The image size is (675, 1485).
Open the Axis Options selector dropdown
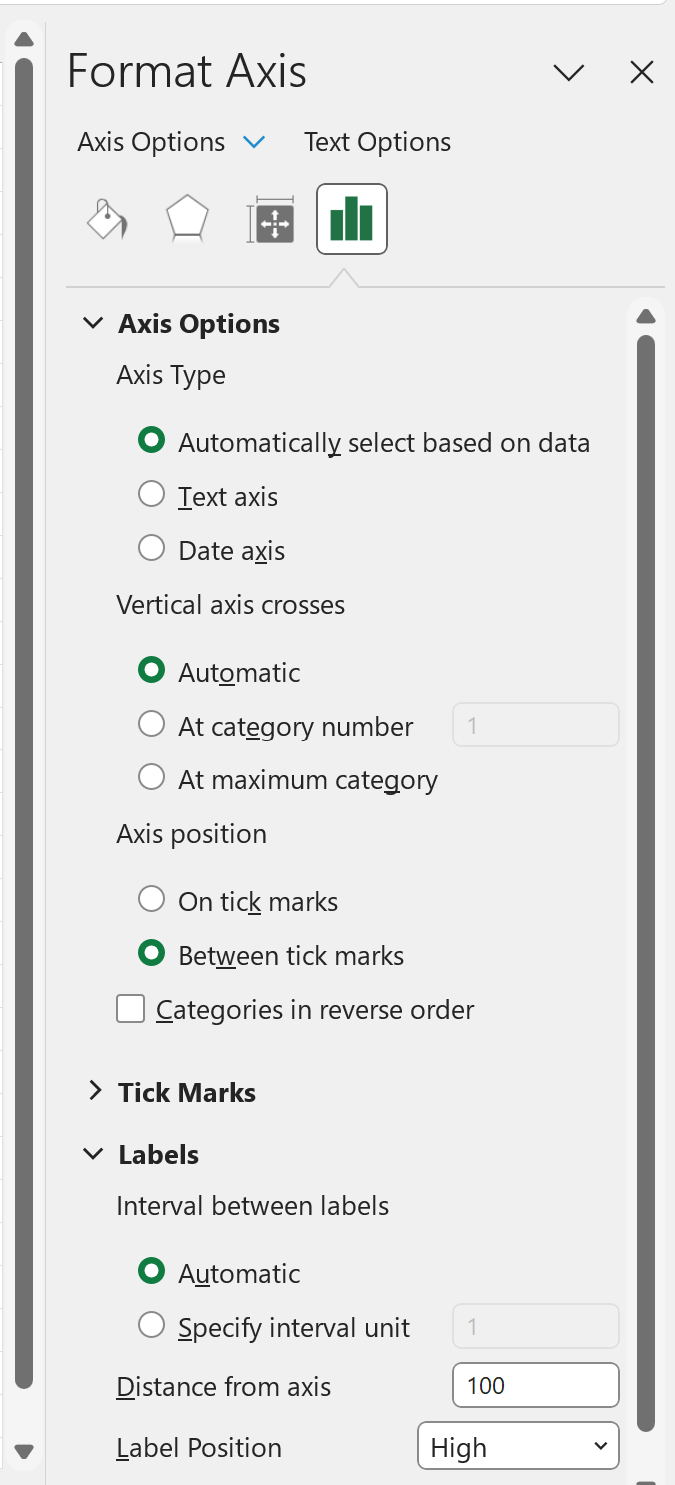255,142
